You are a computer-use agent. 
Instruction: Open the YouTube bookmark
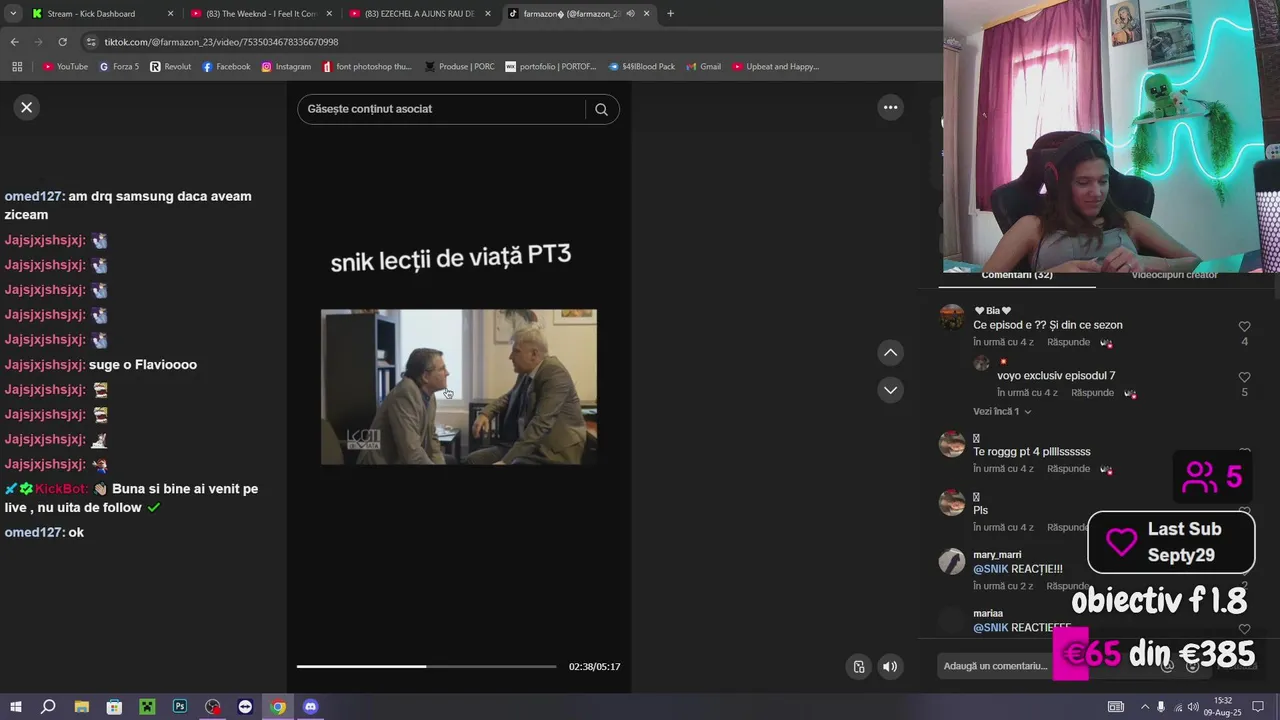click(65, 67)
